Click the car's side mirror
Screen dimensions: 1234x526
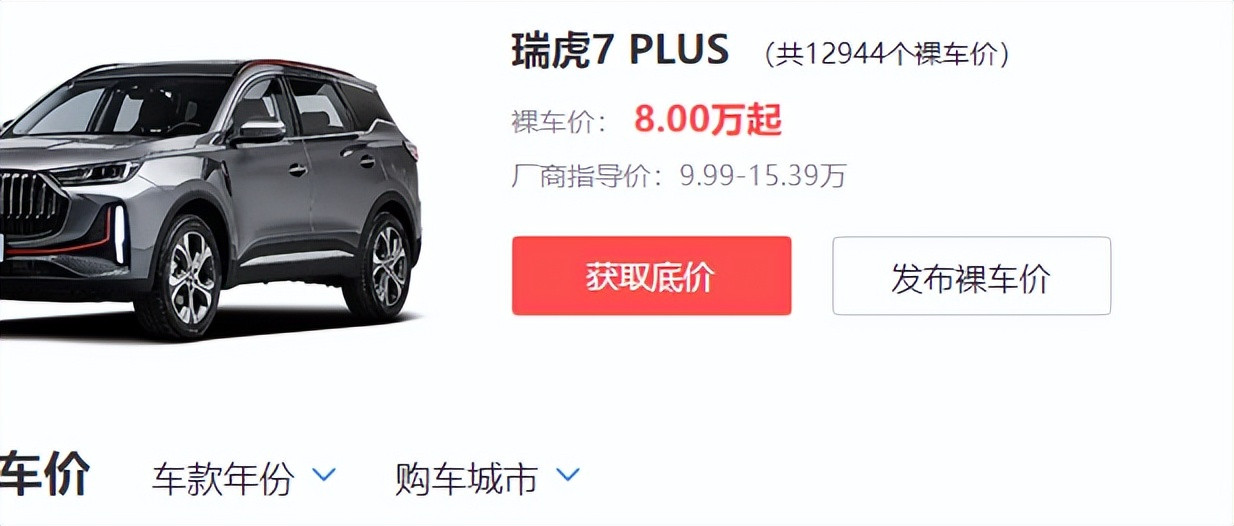click(258, 131)
